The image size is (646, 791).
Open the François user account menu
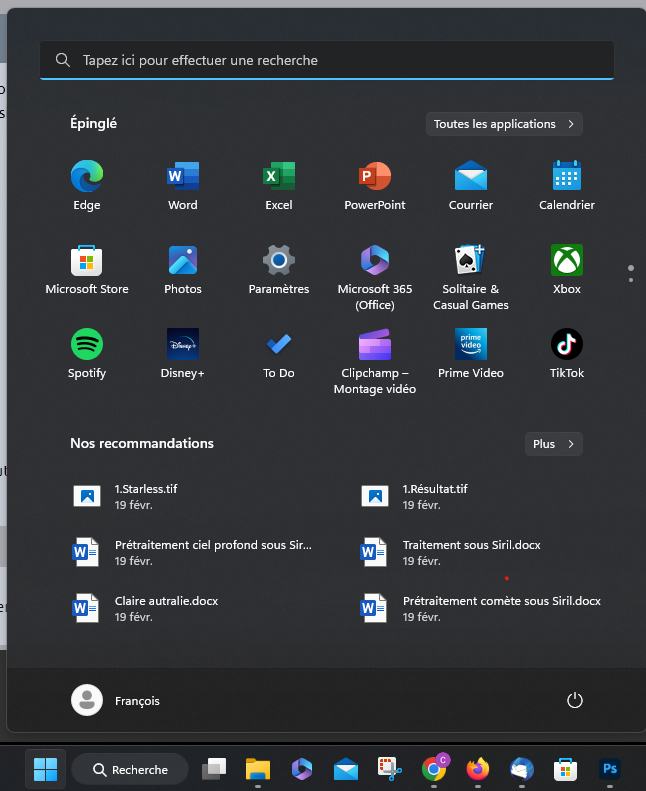click(115, 700)
